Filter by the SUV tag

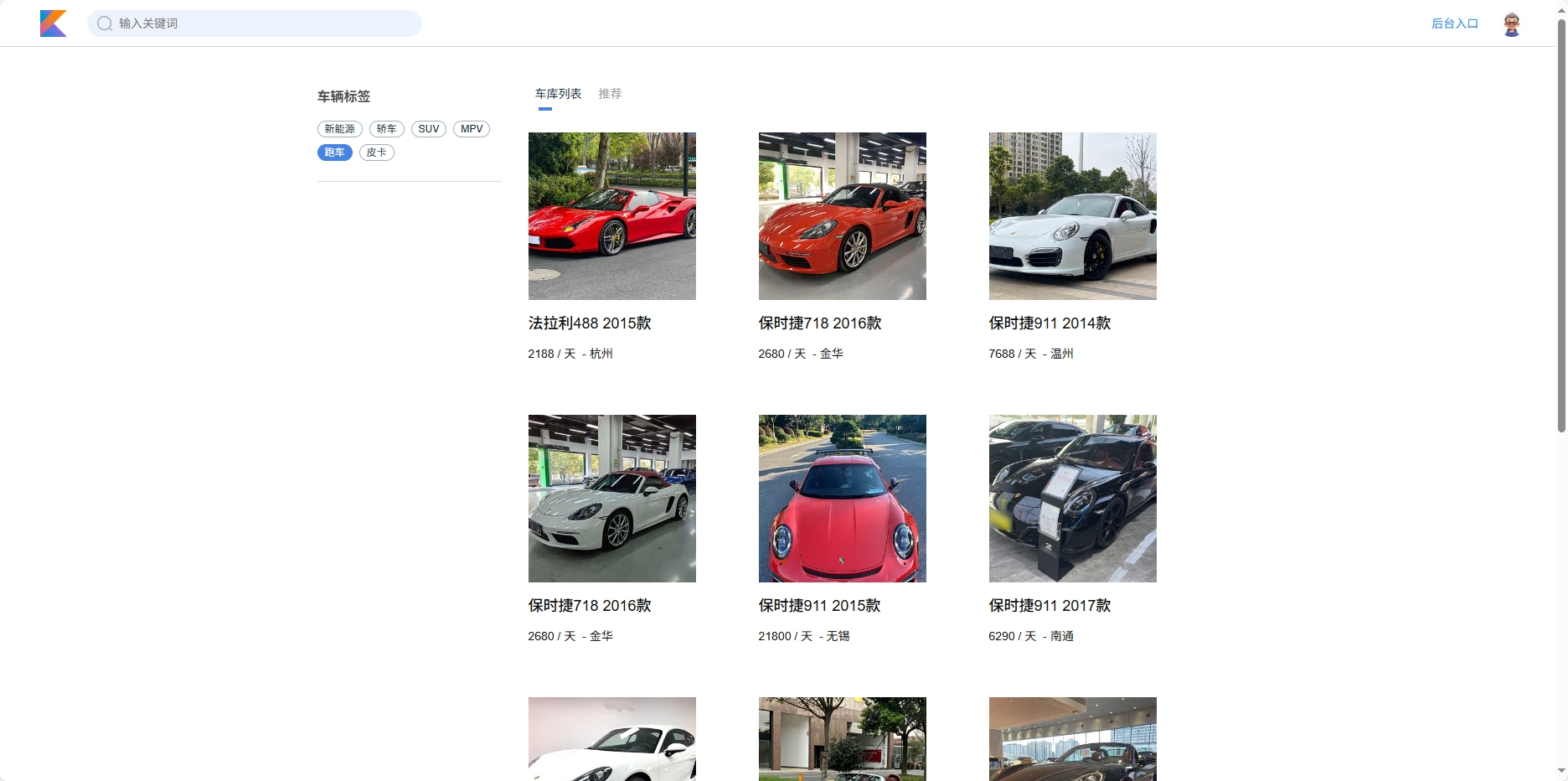429,129
